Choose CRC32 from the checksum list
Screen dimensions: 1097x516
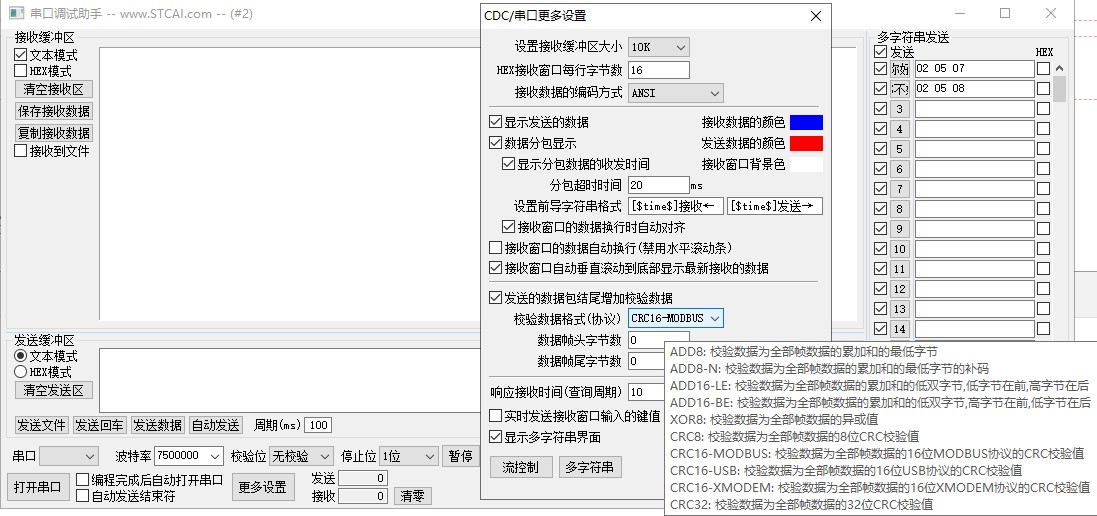(x=801, y=505)
